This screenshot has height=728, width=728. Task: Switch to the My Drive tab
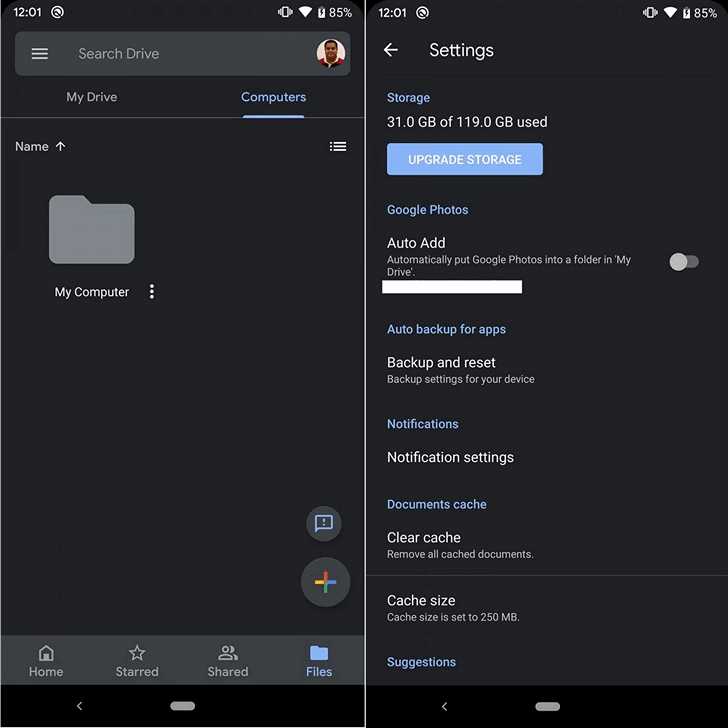(91, 97)
